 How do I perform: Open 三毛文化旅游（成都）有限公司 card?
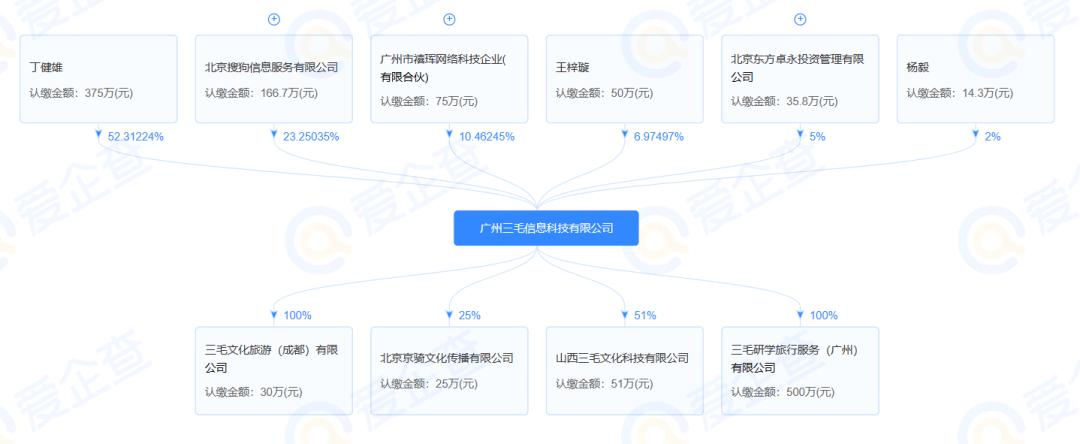click(273, 370)
